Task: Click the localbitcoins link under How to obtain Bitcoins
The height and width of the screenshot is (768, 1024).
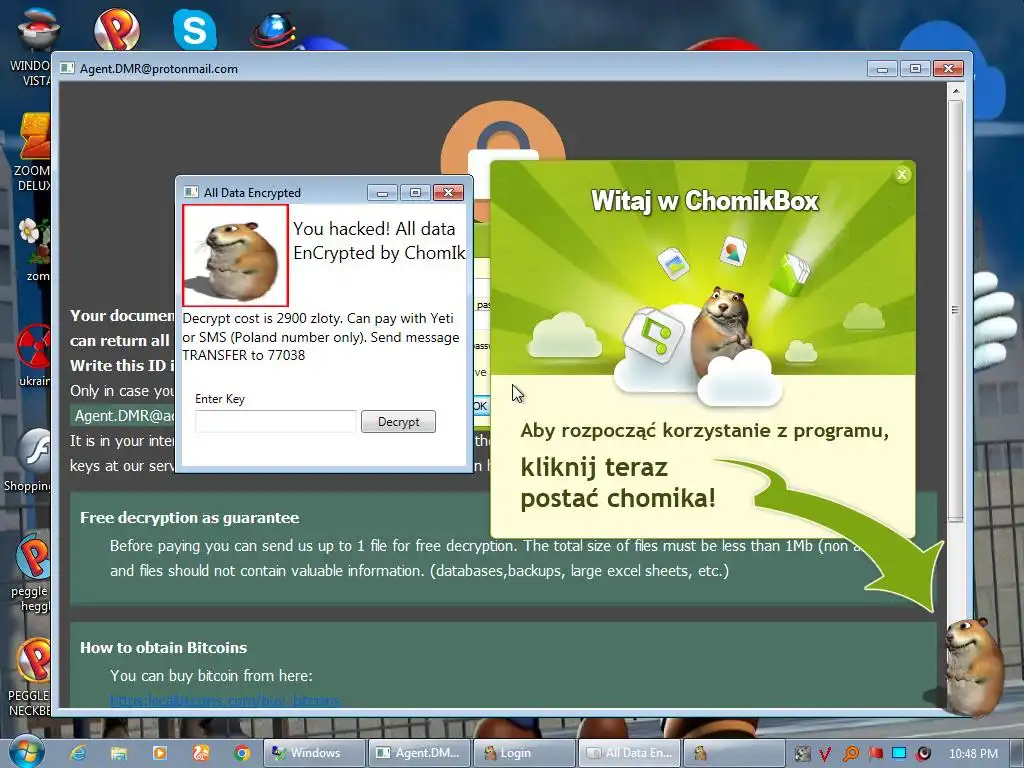Action: (225, 701)
